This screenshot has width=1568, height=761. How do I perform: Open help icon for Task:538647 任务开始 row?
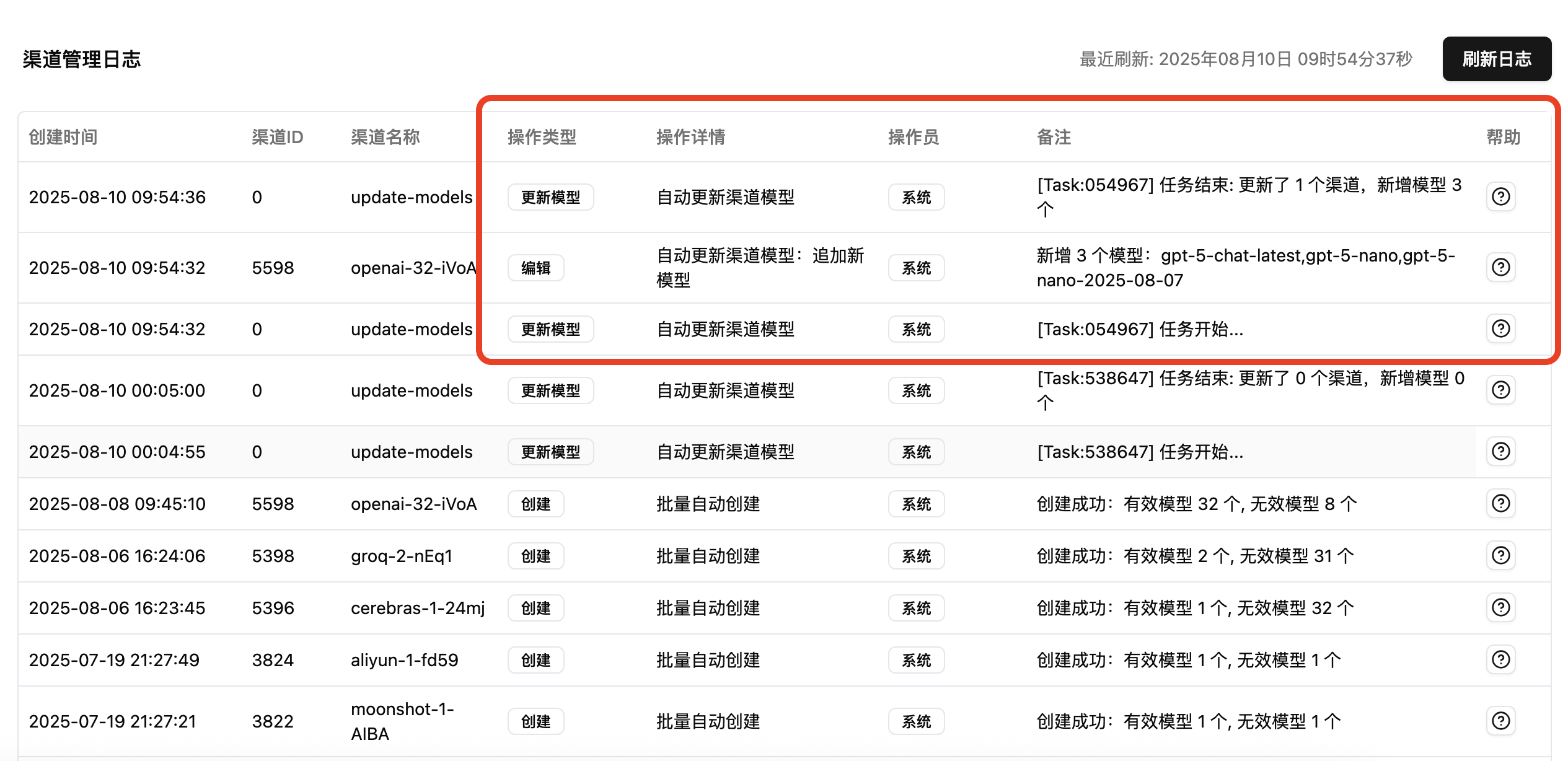coord(1500,452)
